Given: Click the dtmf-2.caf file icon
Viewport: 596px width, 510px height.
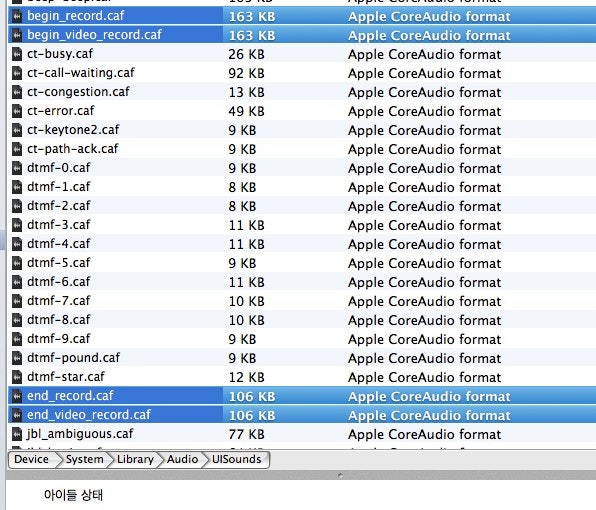Looking at the screenshot, I should point(17,206).
